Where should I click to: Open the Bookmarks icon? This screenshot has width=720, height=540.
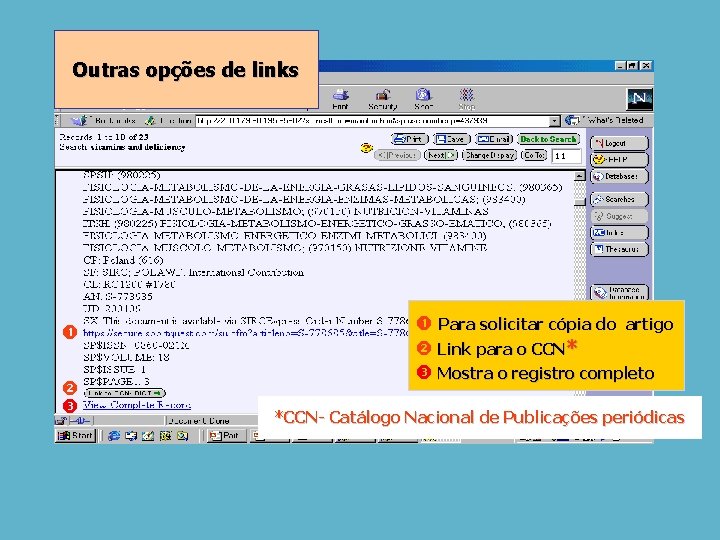[79, 121]
